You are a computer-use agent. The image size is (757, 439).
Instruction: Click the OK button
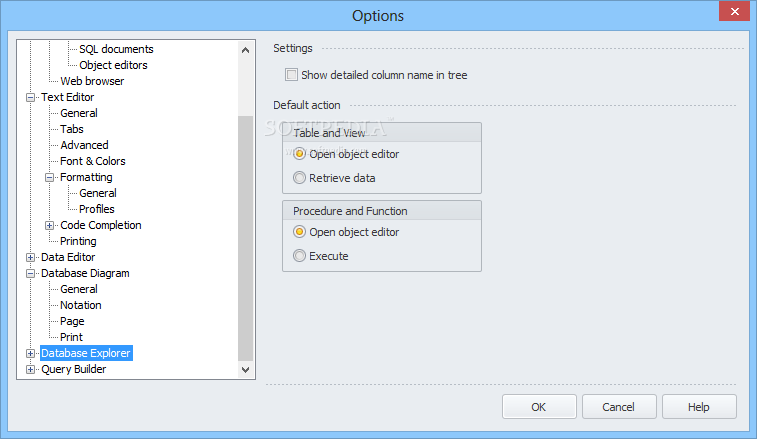pos(538,407)
